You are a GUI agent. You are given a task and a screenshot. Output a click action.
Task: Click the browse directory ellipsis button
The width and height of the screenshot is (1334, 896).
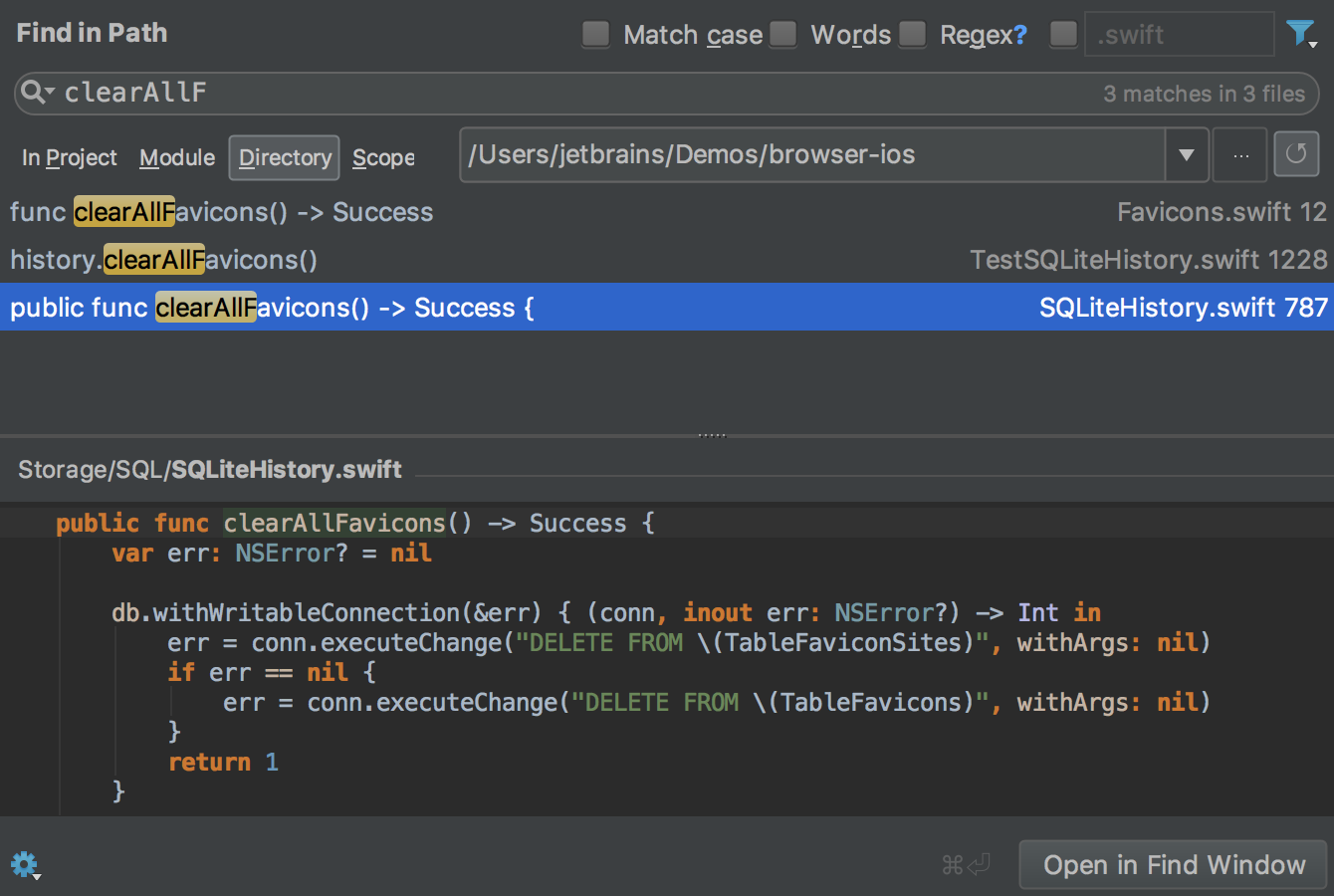[1239, 155]
